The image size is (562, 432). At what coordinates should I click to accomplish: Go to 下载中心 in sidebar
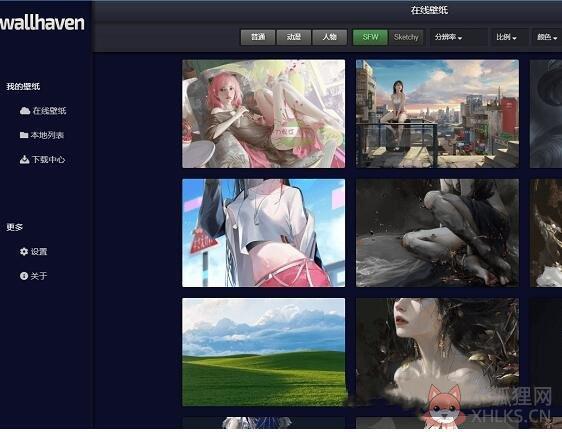tap(43, 159)
